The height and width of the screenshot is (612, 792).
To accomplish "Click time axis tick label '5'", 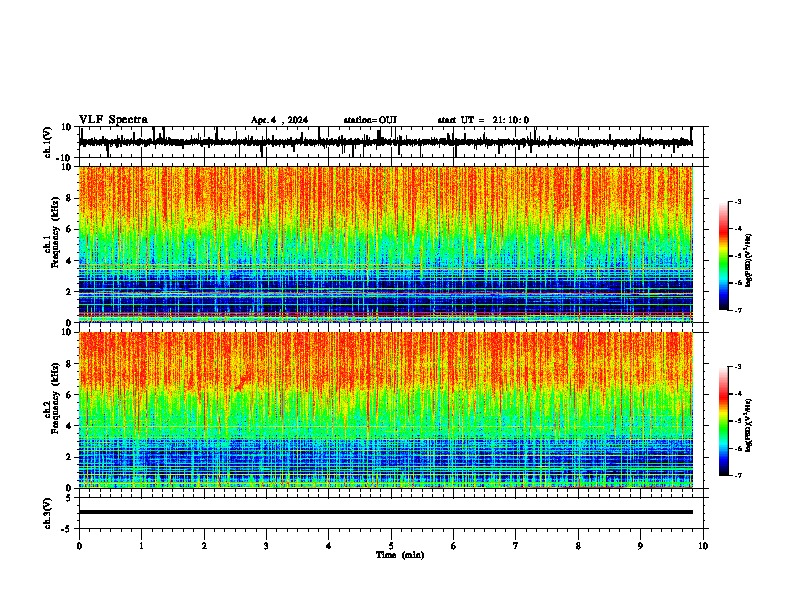I will coord(391,546).
